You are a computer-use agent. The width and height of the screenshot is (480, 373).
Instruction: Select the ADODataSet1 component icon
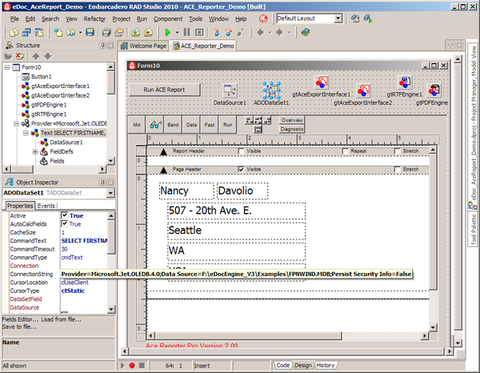tap(271, 91)
